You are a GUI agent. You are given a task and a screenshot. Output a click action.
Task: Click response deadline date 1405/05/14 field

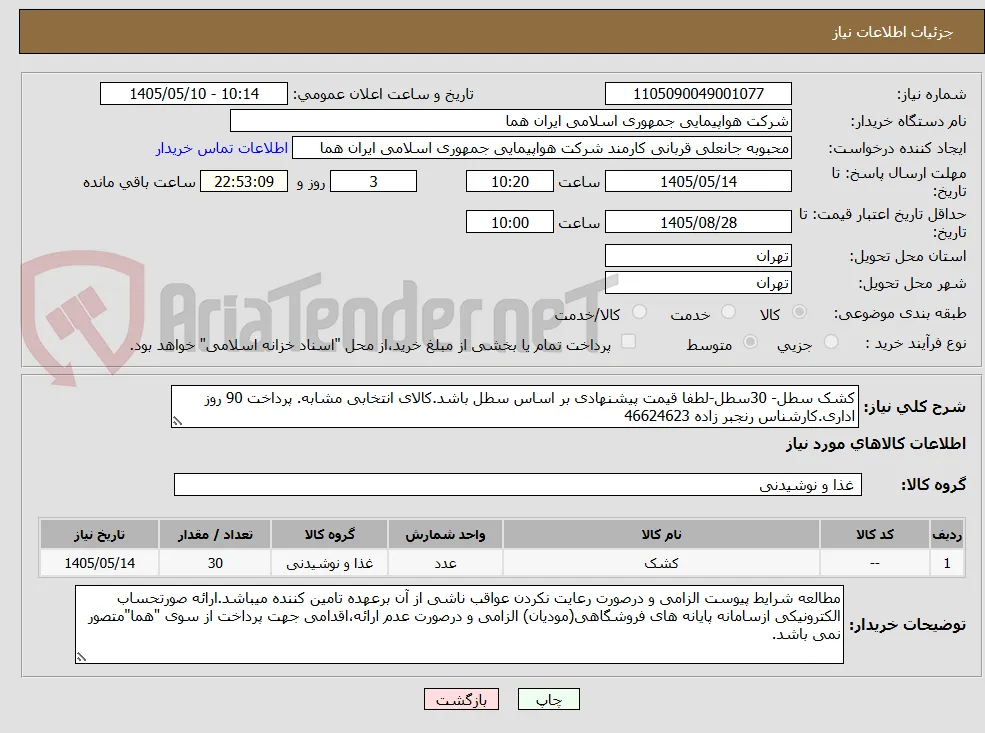(698, 182)
